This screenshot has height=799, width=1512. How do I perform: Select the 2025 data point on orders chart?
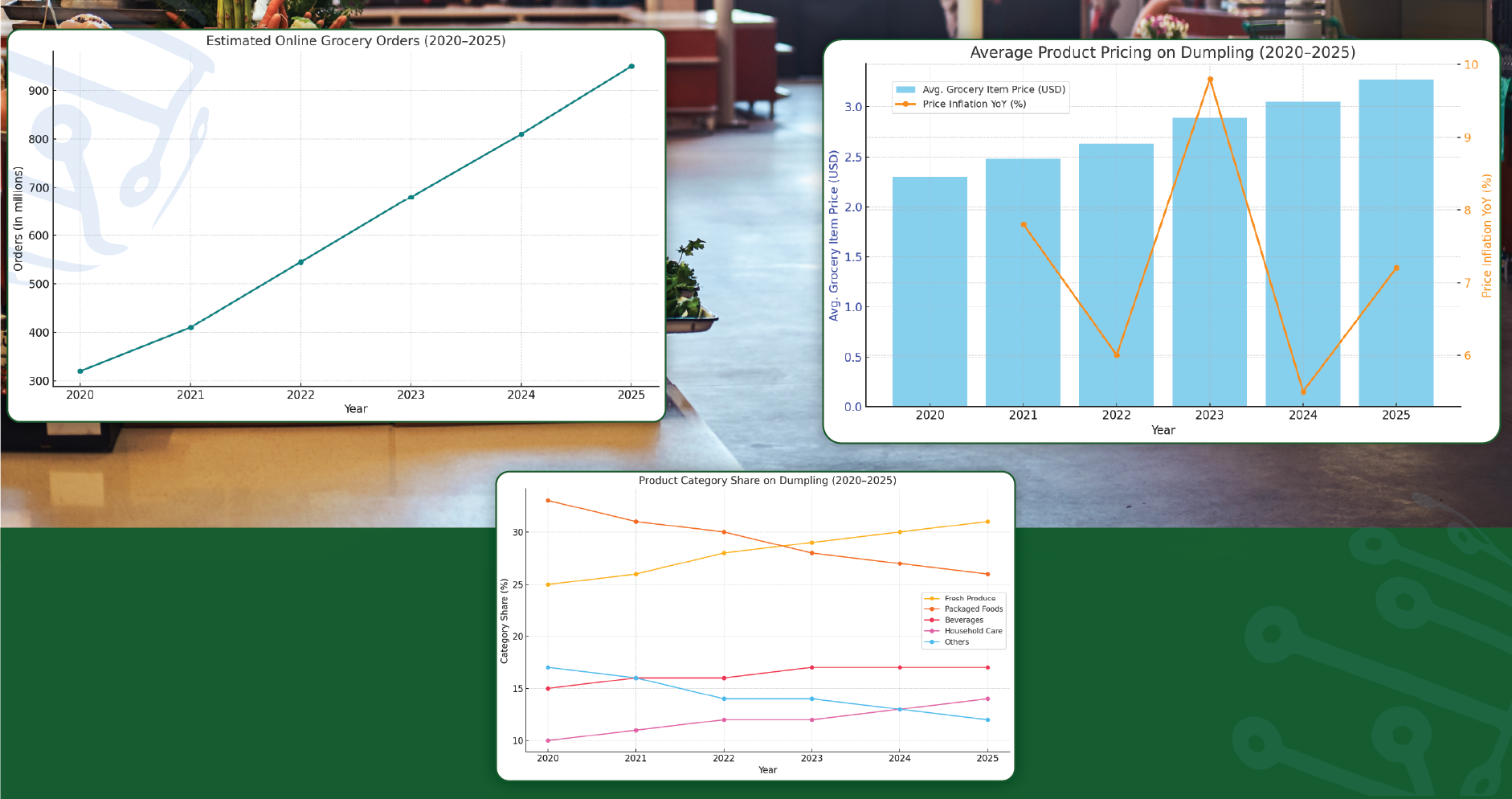pos(631,65)
